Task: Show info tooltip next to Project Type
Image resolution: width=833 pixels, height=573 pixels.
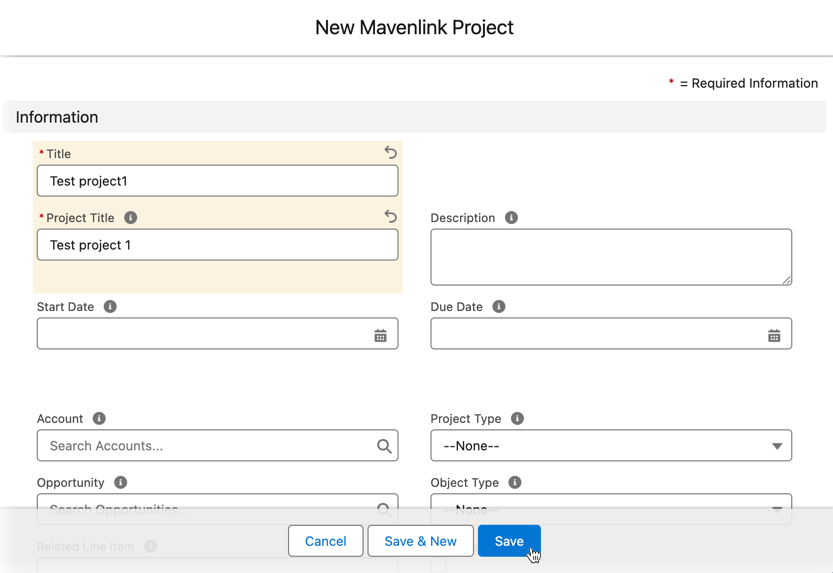Action: click(x=517, y=418)
